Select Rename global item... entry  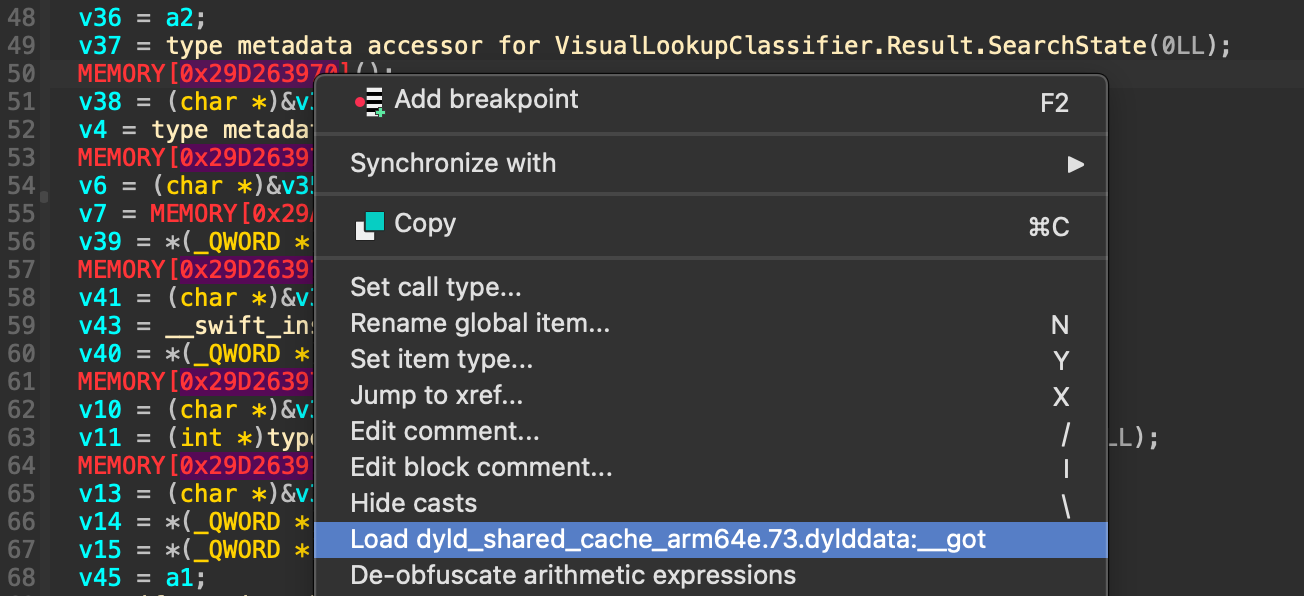click(x=479, y=324)
